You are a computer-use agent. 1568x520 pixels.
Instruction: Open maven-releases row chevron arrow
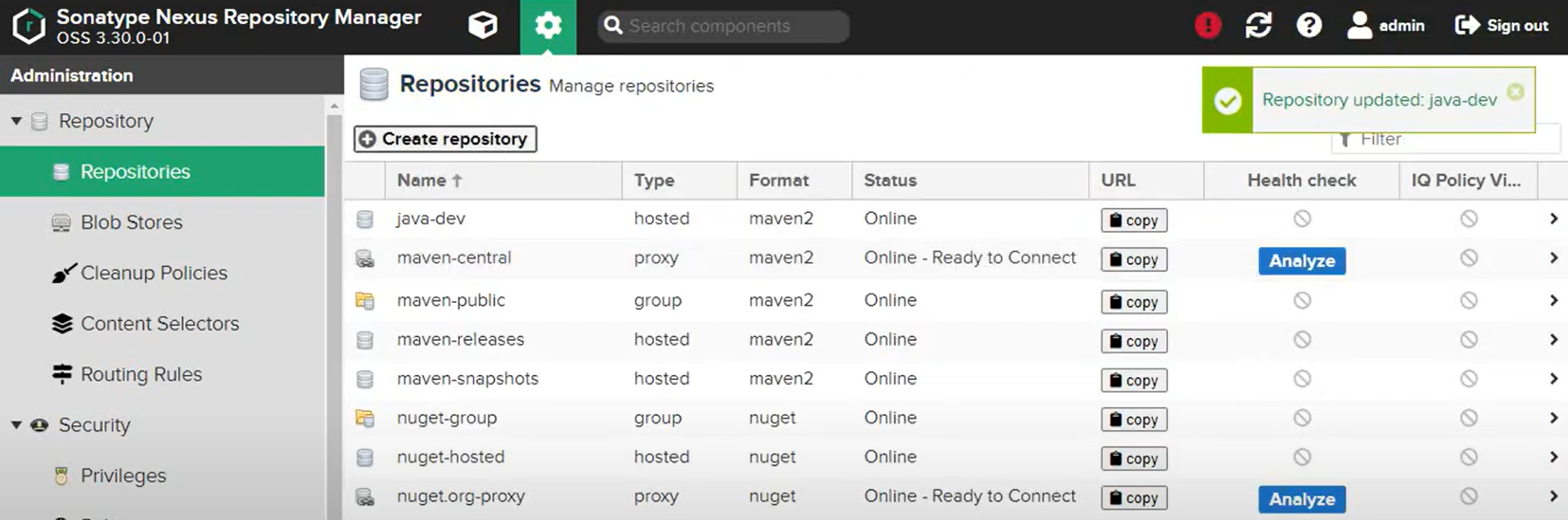[x=1553, y=340]
